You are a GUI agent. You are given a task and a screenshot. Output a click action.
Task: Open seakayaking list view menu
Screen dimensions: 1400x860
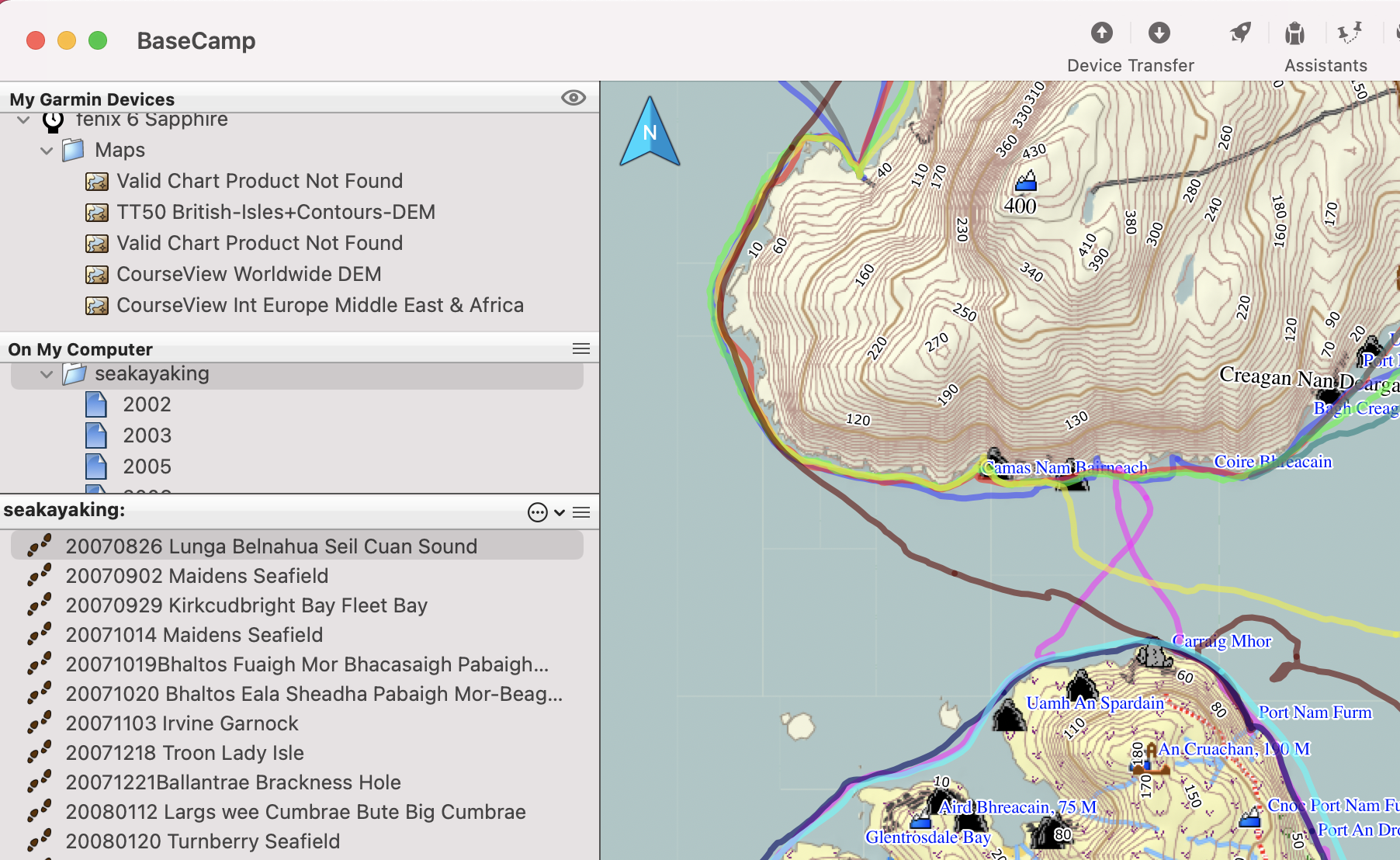(581, 512)
